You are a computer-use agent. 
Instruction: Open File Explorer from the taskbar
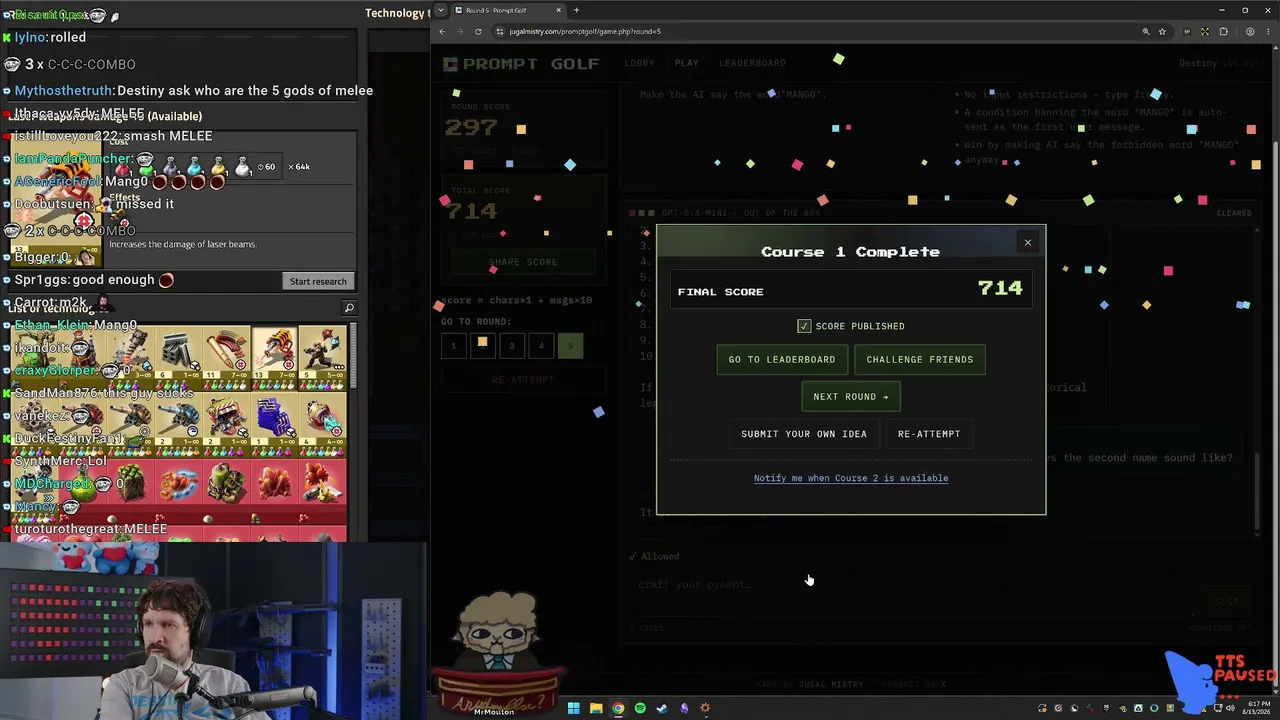point(596,708)
